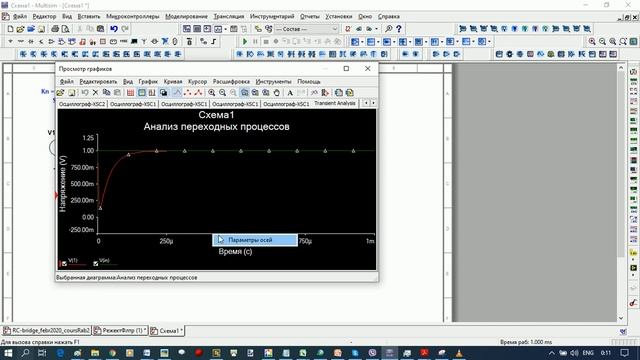Click ENG language indicator in tray
640x360 pixels.
click(x=588, y=353)
